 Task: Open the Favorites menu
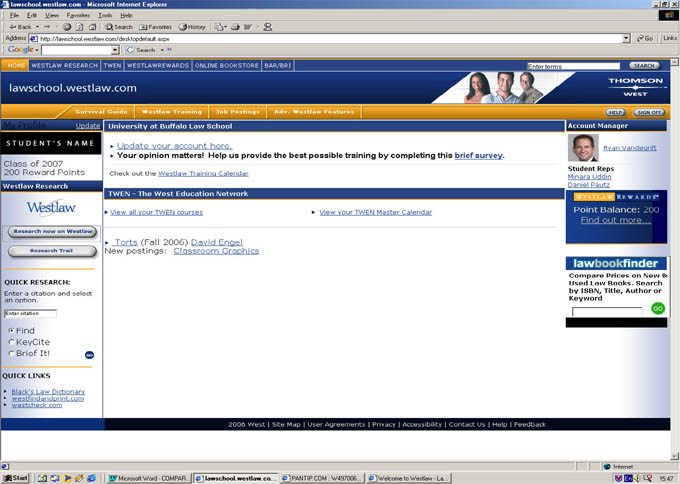coord(78,15)
